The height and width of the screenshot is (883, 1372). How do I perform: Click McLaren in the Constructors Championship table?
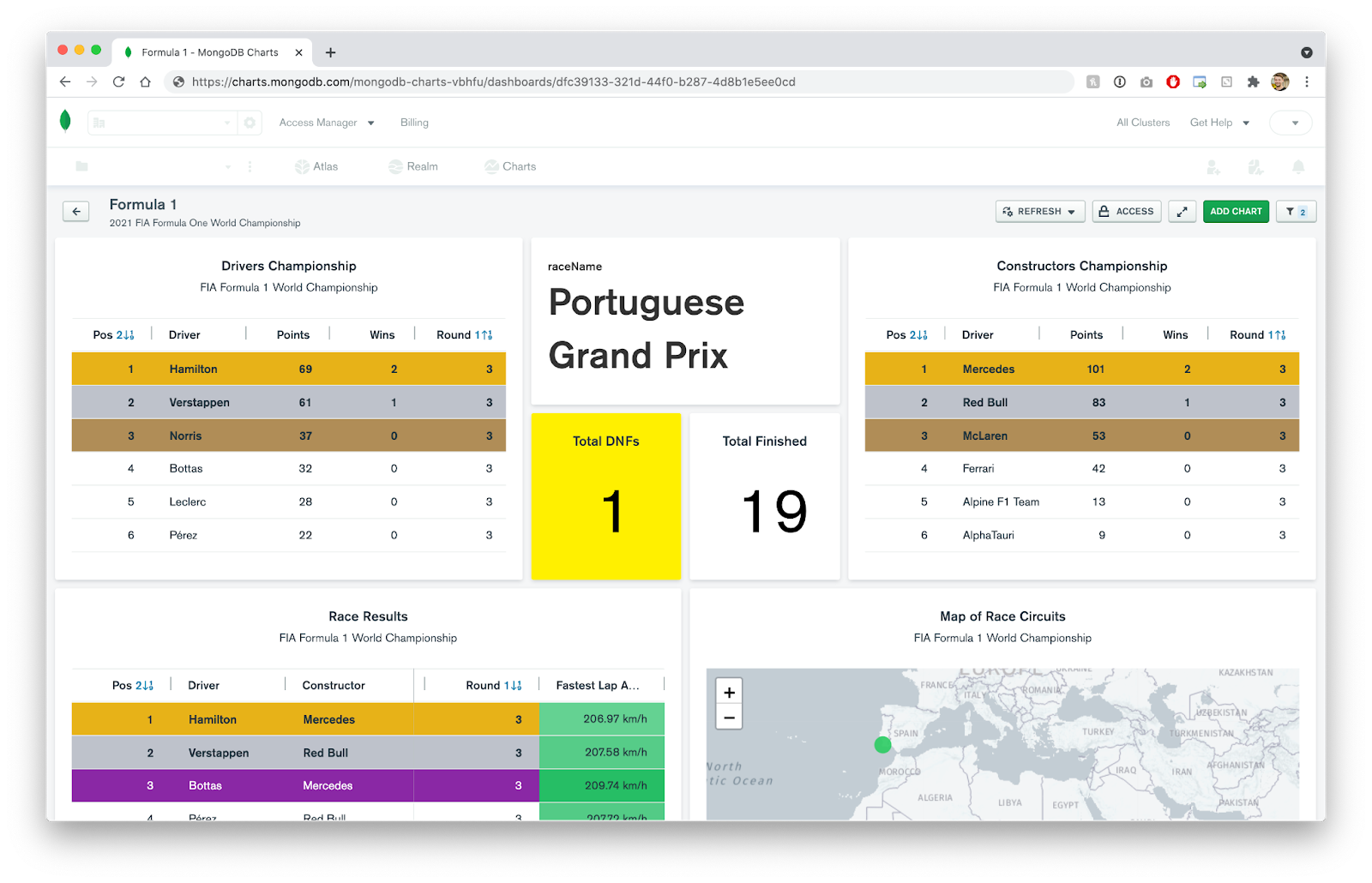click(985, 435)
